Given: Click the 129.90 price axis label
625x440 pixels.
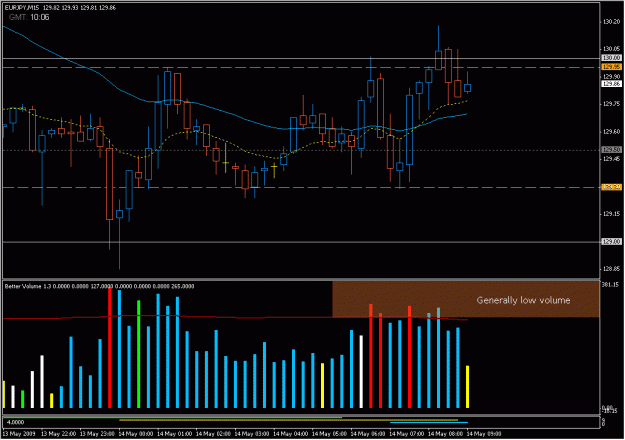Looking at the screenshot, I should pyautogui.click(x=611, y=76).
